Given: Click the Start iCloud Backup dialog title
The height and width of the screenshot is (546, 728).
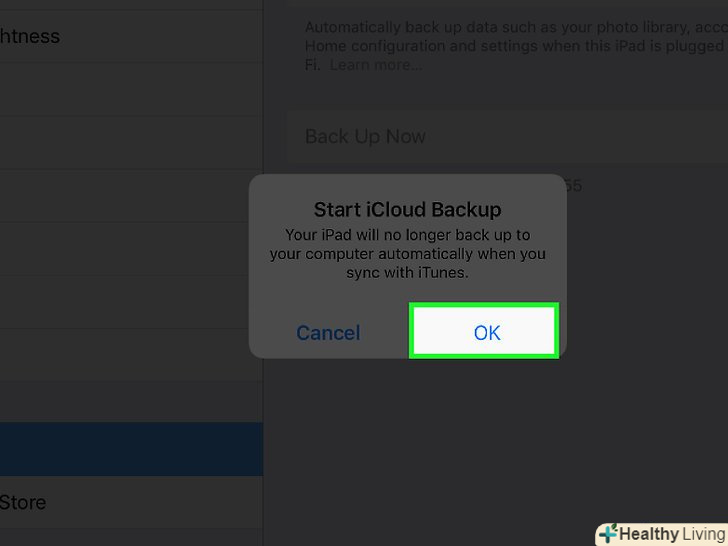Looking at the screenshot, I should [x=407, y=210].
